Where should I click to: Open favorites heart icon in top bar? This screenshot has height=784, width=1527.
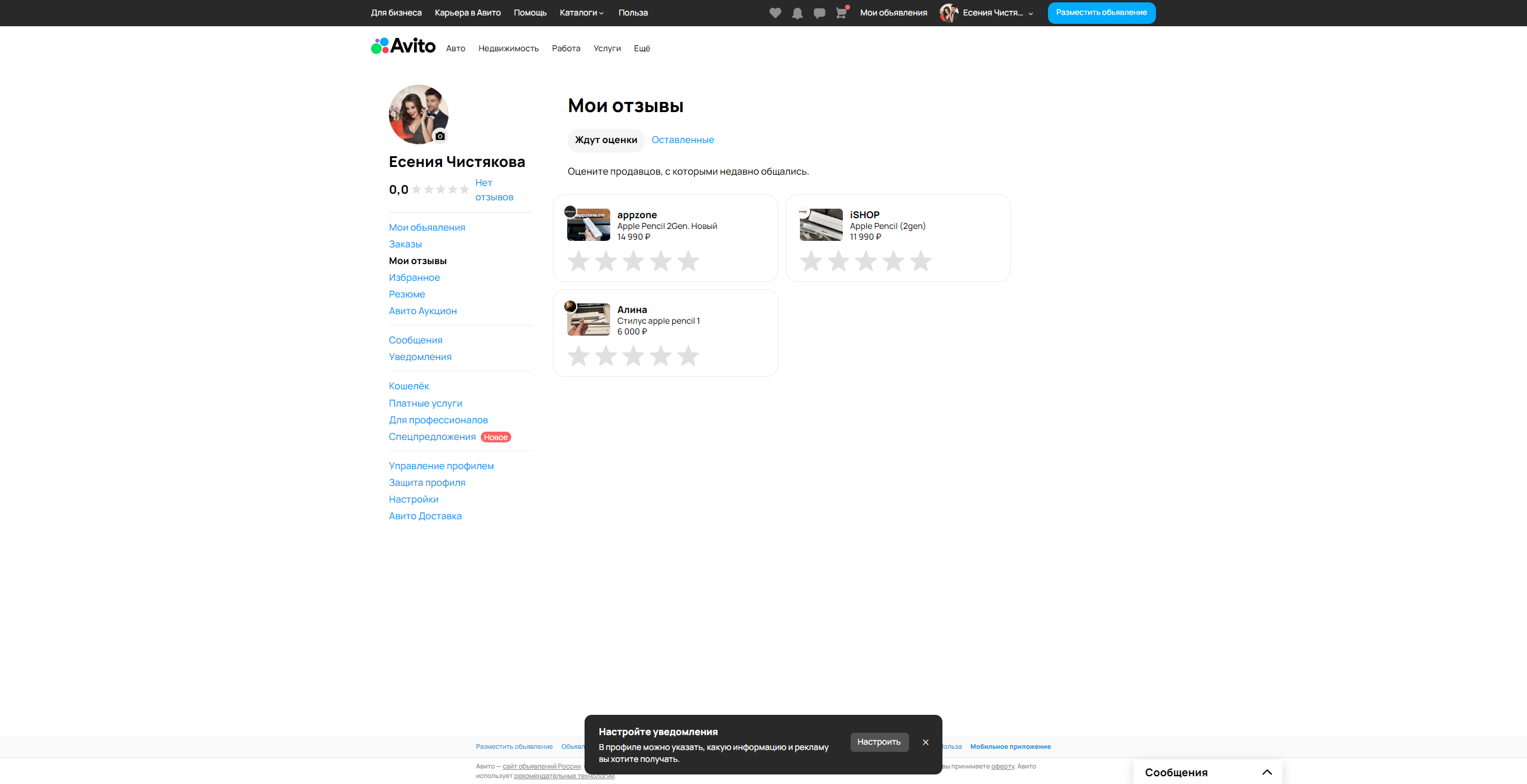[775, 13]
